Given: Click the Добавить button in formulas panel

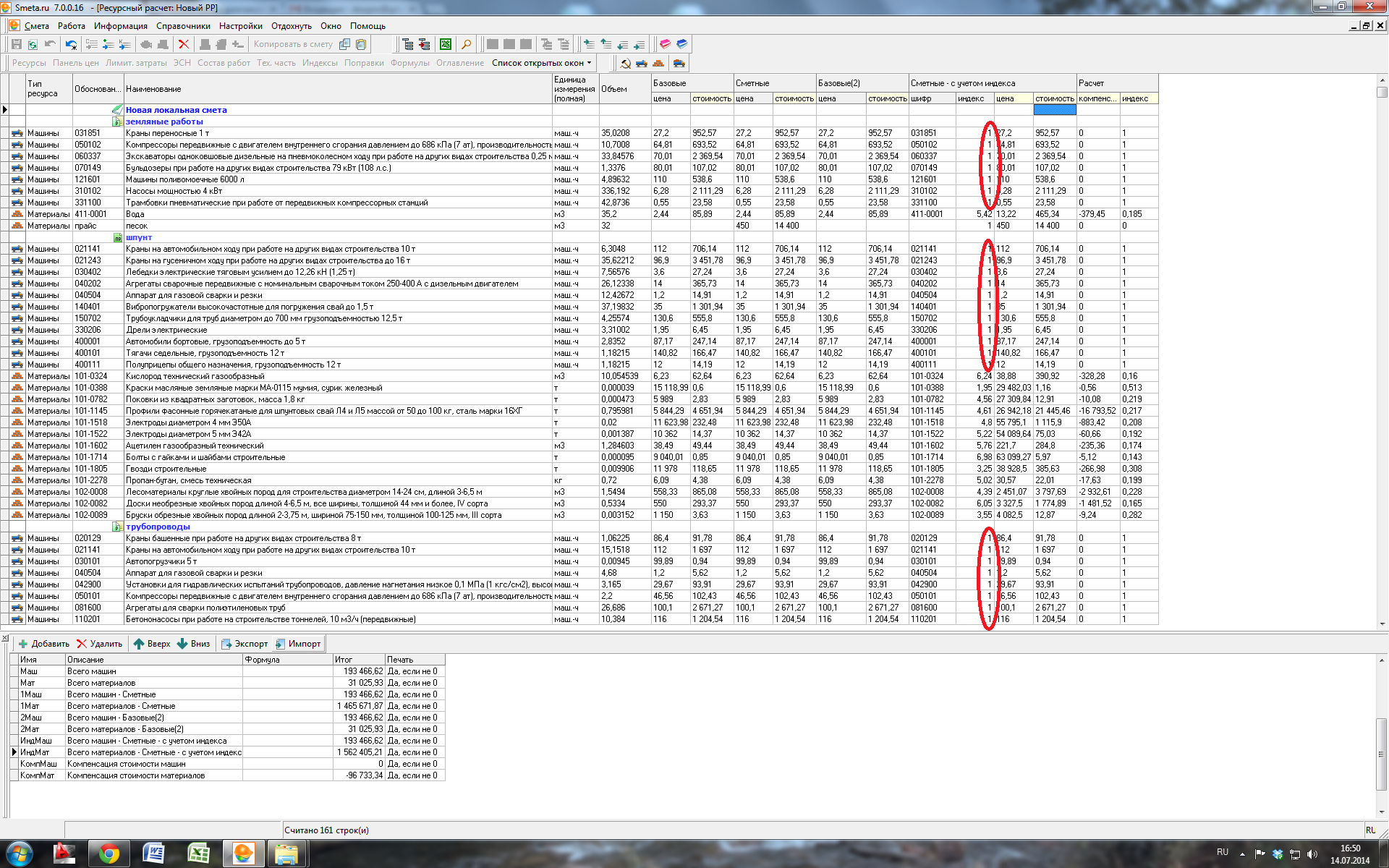Looking at the screenshot, I should pyautogui.click(x=43, y=644).
